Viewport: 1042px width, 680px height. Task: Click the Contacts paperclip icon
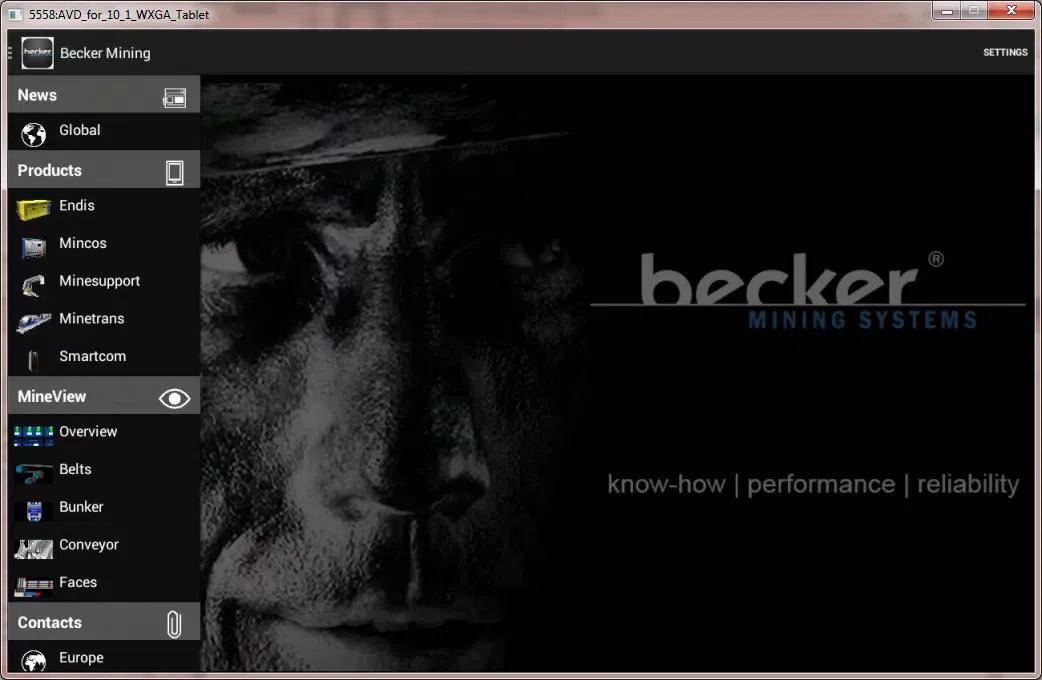(x=174, y=624)
